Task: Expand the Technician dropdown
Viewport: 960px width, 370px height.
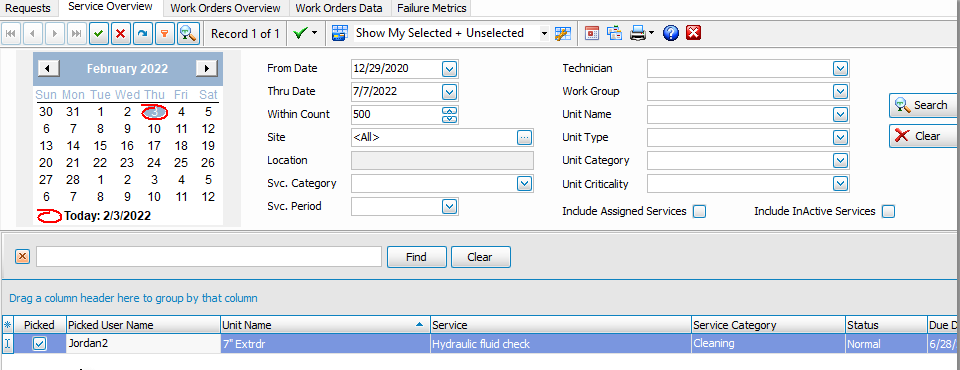Action: (x=839, y=69)
